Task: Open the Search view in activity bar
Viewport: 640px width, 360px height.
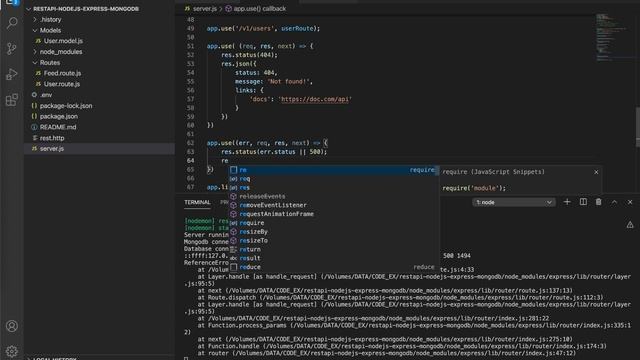Action: point(12,23)
